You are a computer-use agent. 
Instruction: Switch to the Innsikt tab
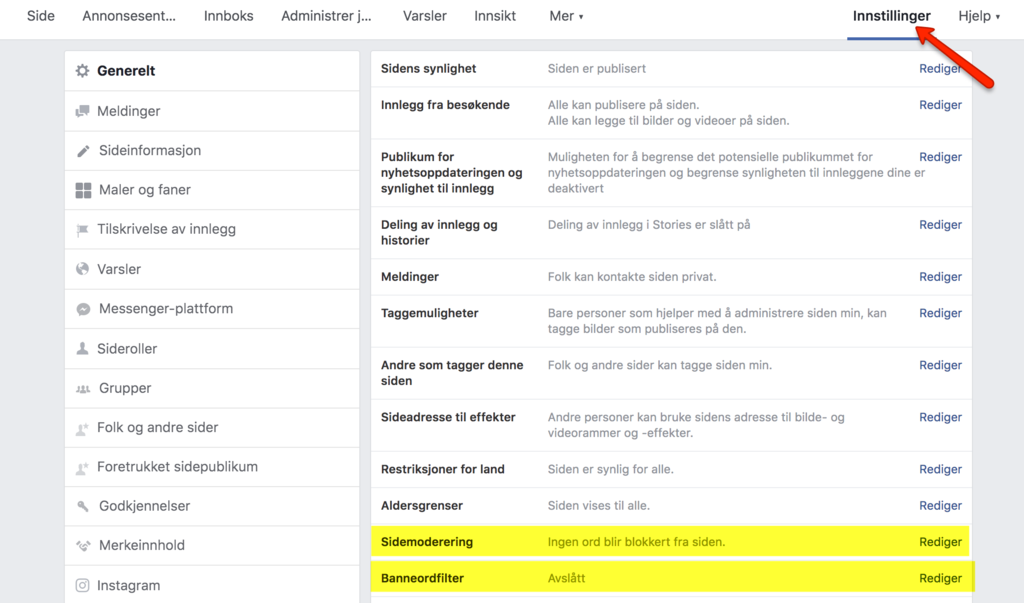point(495,16)
